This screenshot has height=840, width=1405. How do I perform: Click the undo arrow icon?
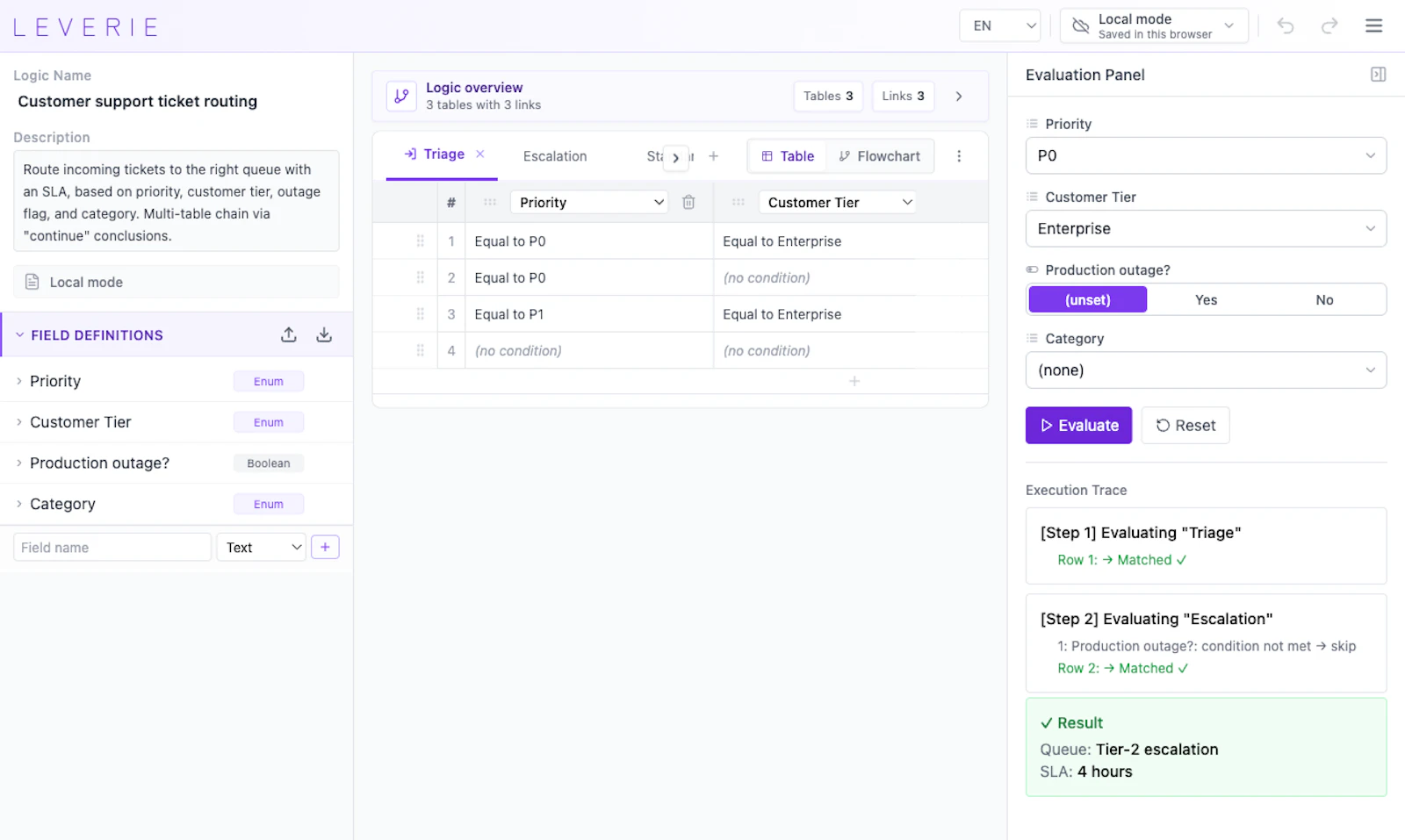tap(1286, 25)
